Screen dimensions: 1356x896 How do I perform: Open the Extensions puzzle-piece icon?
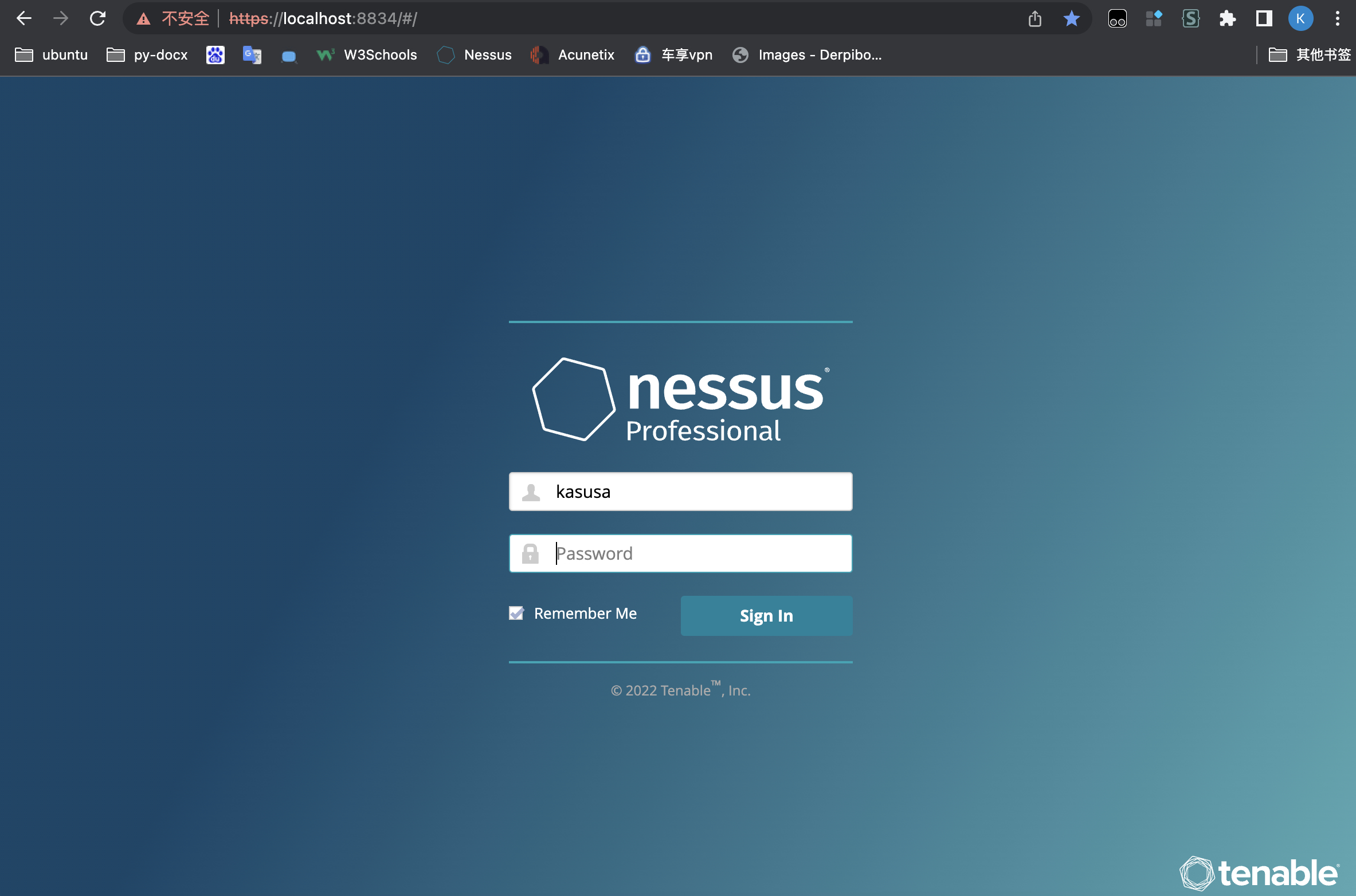point(1228,18)
